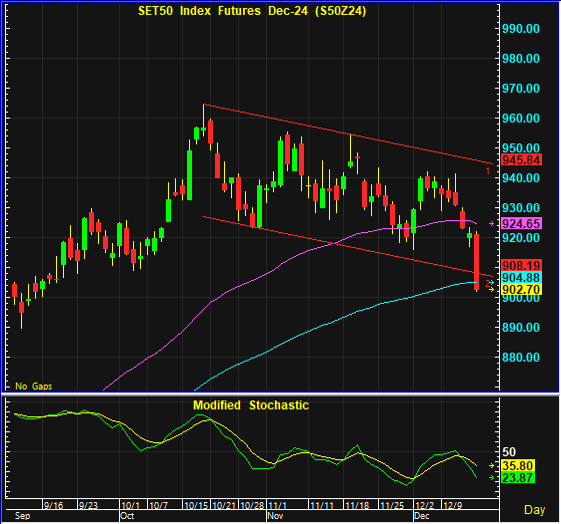Click the Nov month label
This screenshot has width=561, height=524.
click(275, 516)
